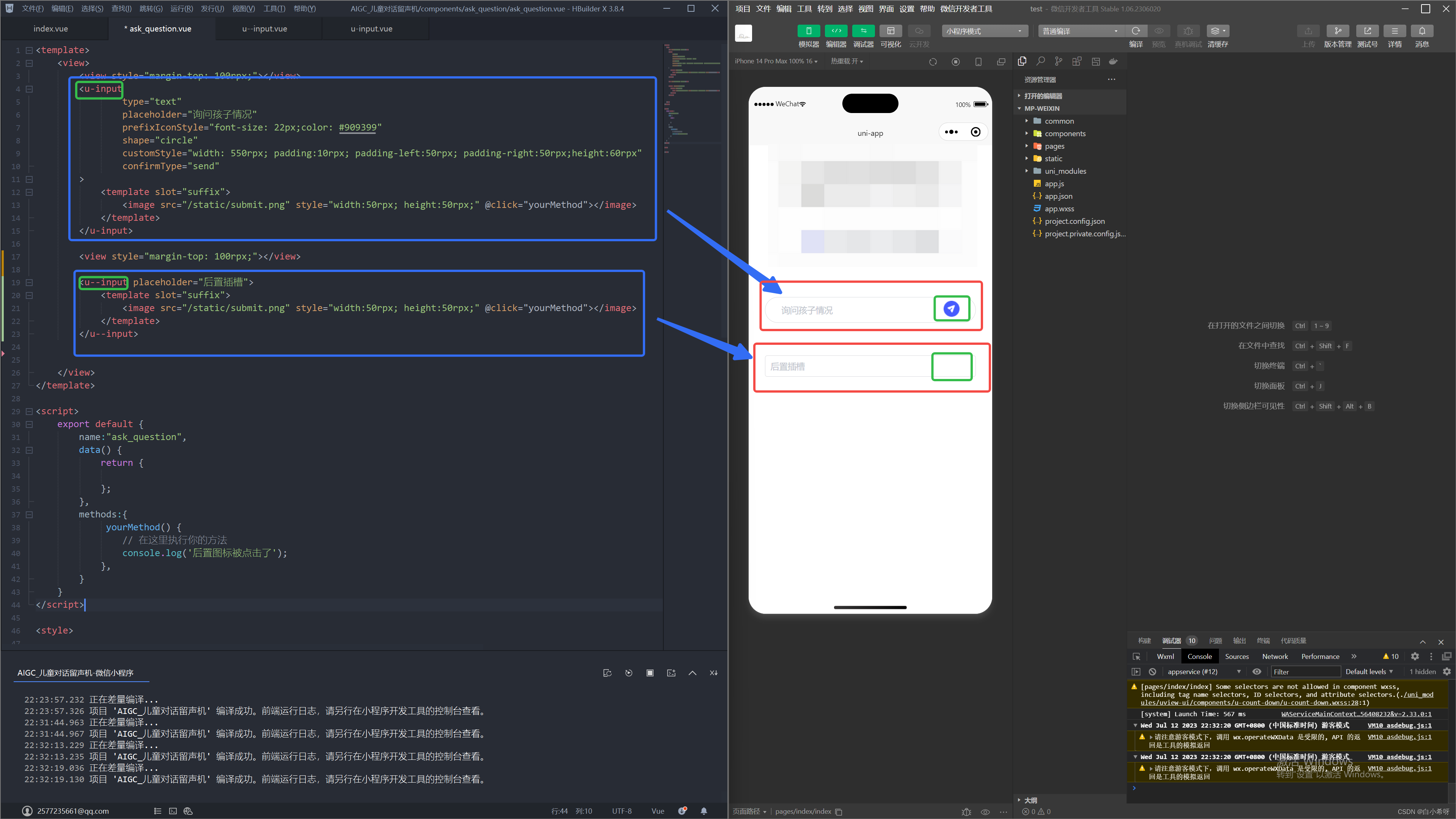Toggle the 编辑器 editor panel button
The width and height of the screenshot is (1456, 819).
[836, 31]
